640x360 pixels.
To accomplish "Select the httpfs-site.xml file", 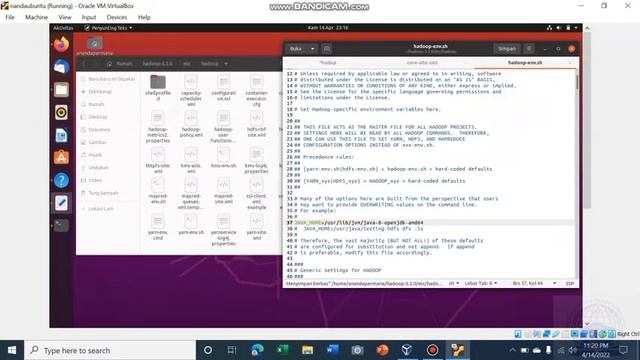I will 158,160.
